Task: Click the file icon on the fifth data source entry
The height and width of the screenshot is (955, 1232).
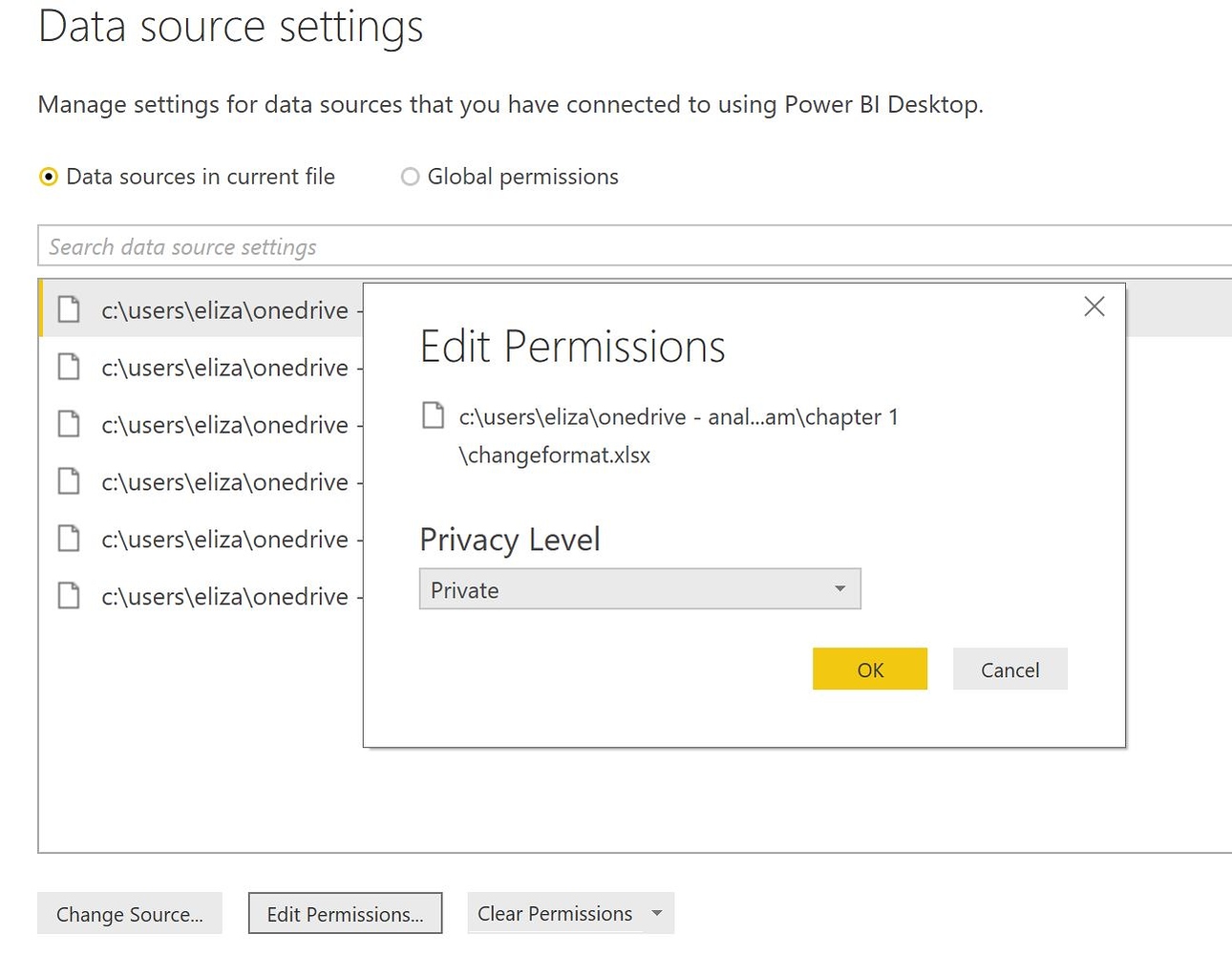Action: [x=68, y=539]
